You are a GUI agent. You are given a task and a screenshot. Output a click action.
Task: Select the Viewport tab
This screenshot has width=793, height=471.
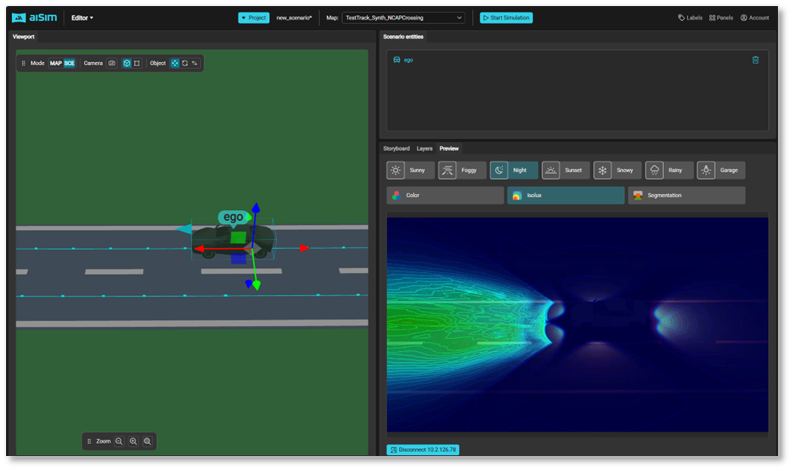pos(23,36)
